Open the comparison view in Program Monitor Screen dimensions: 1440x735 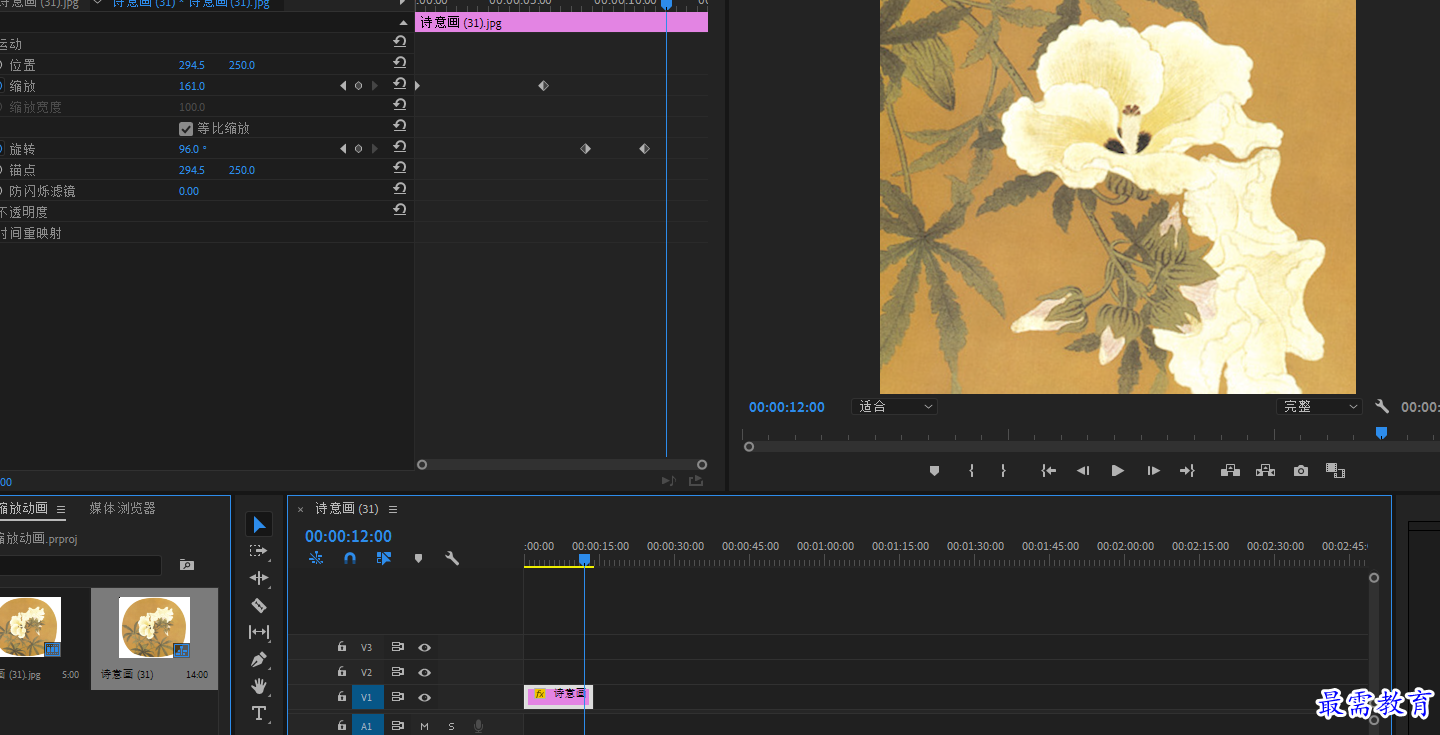(x=1335, y=470)
